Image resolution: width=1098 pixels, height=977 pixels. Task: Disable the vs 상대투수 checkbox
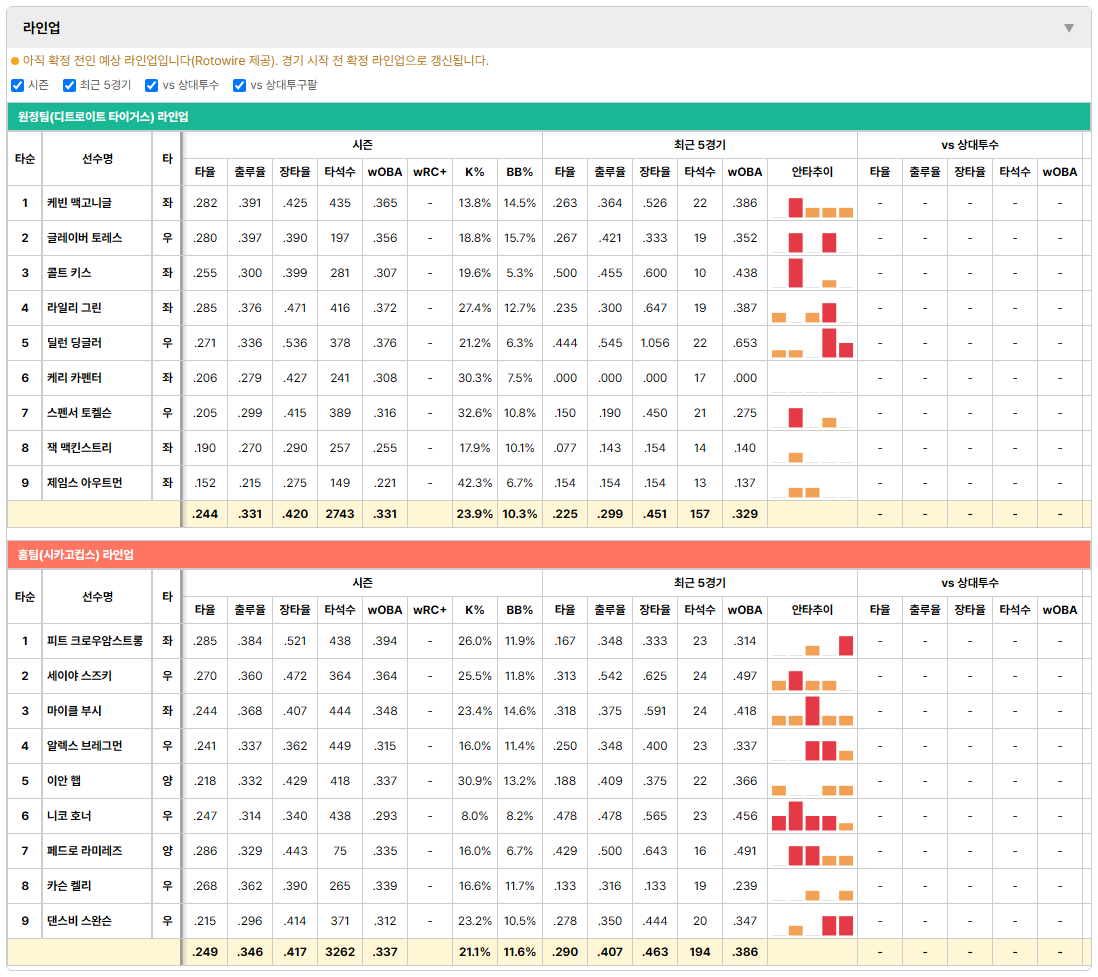click(x=151, y=85)
